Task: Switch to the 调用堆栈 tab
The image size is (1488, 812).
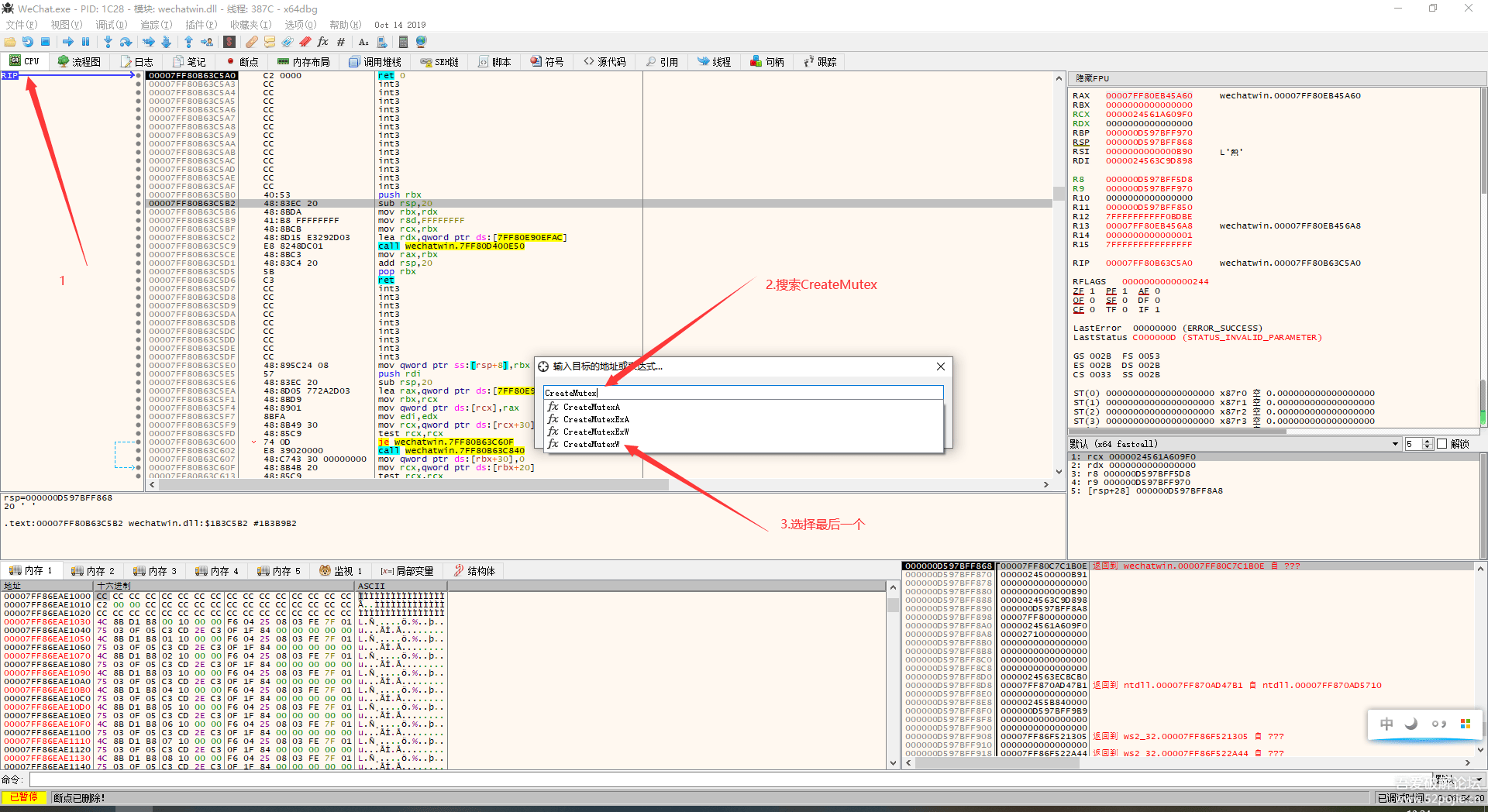Action: point(375,62)
